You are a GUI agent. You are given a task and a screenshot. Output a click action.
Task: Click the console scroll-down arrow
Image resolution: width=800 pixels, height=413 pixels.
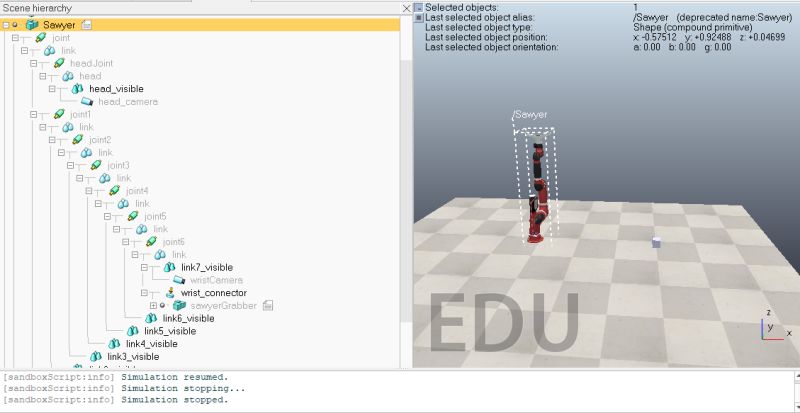tap(796, 406)
